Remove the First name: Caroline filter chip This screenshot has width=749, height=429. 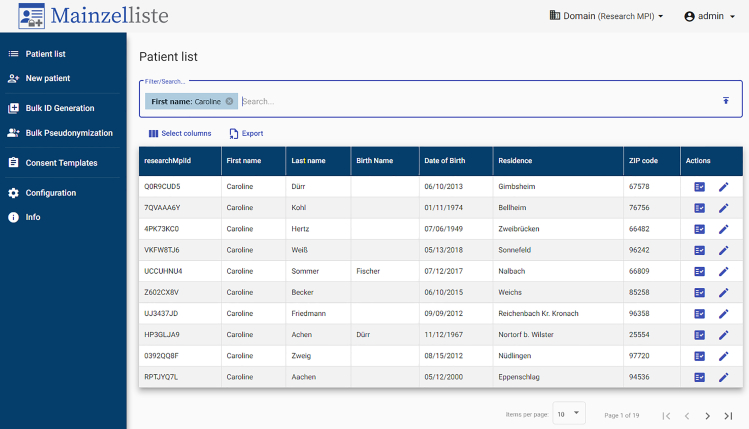click(x=229, y=101)
